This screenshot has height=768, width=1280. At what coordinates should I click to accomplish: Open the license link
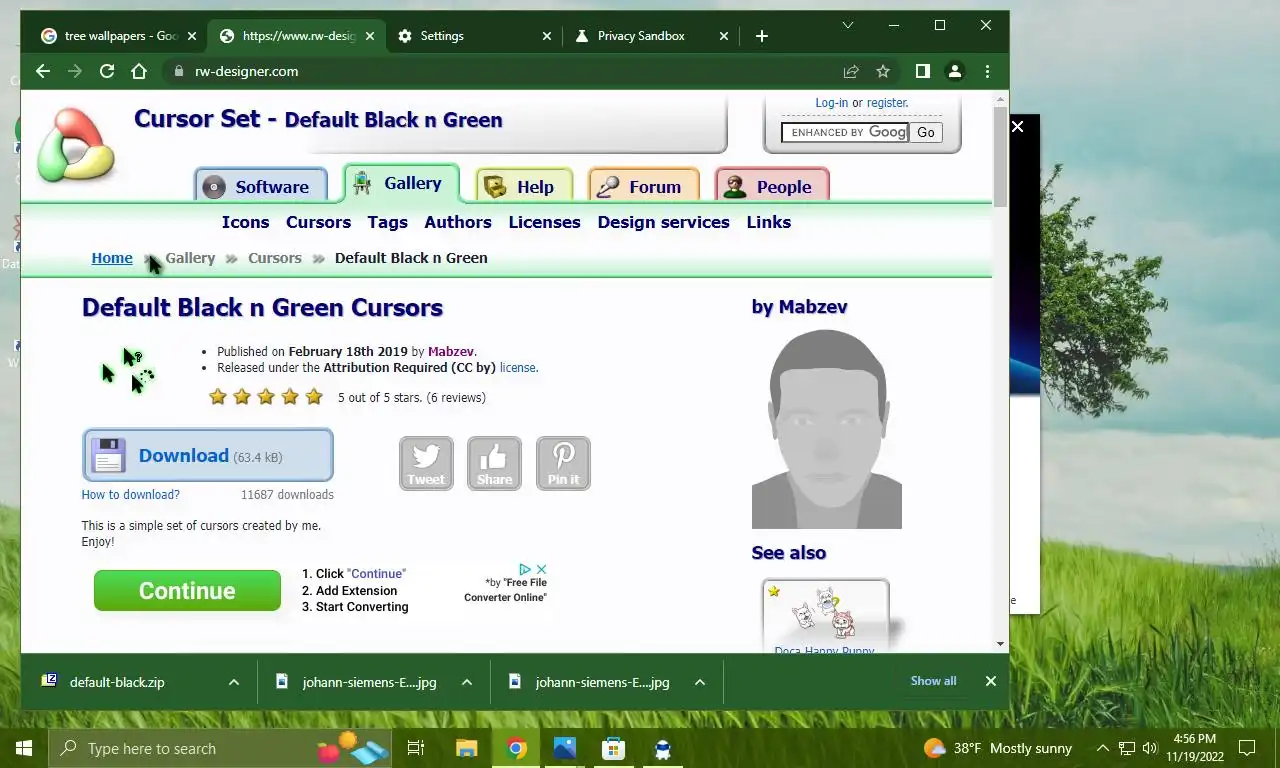[x=518, y=367]
